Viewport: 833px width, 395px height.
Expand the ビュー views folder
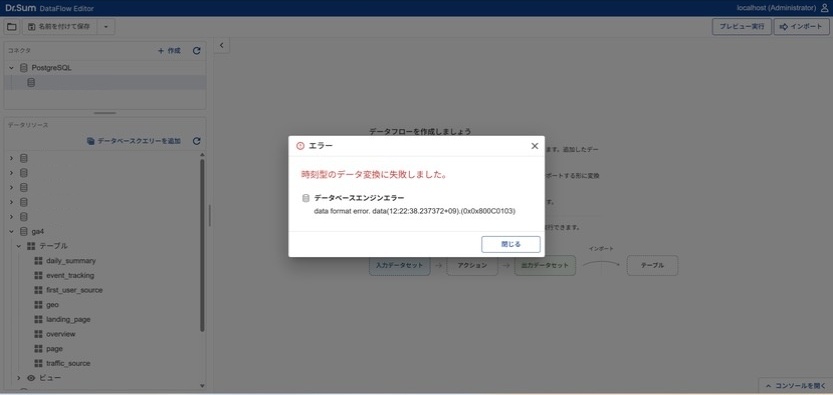18,378
